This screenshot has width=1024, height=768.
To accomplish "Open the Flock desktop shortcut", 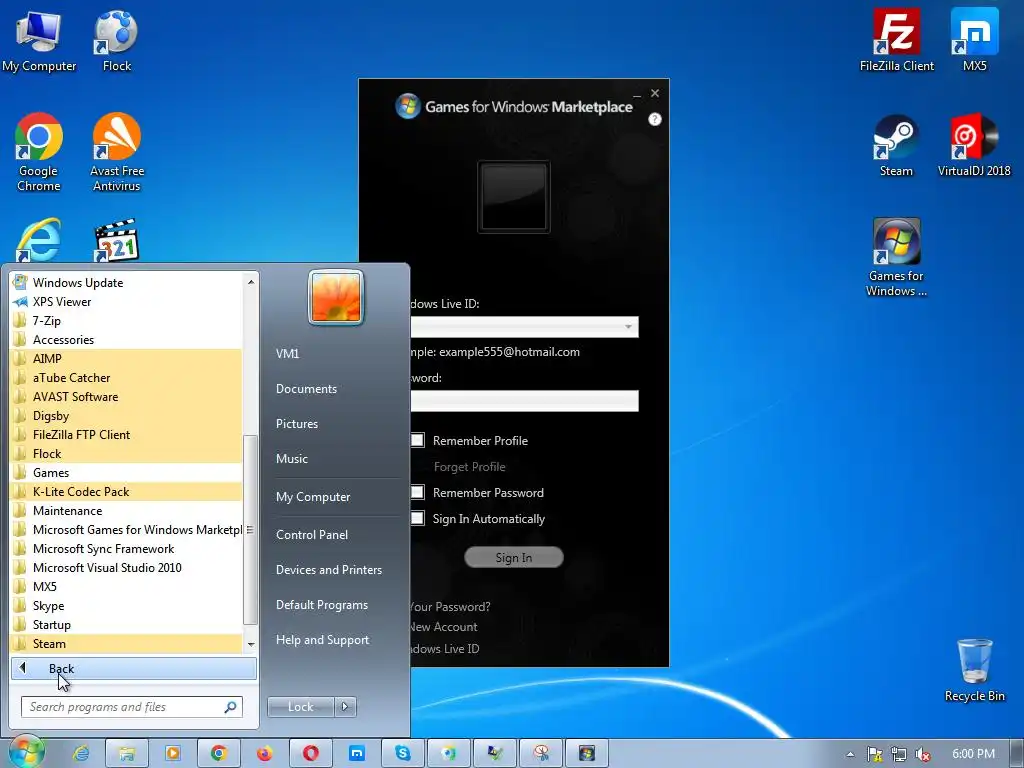I will [116, 41].
